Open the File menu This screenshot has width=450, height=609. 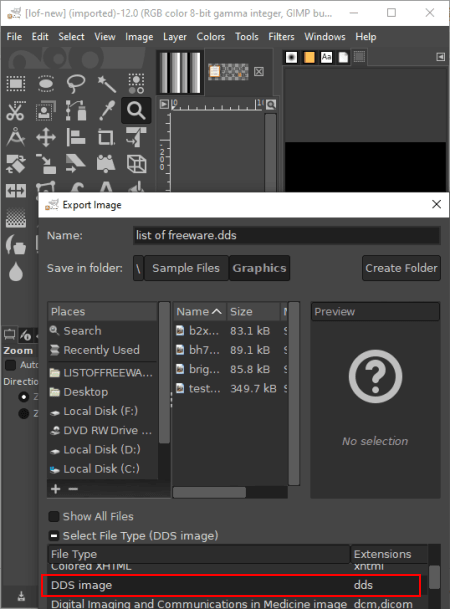(14, 37)
